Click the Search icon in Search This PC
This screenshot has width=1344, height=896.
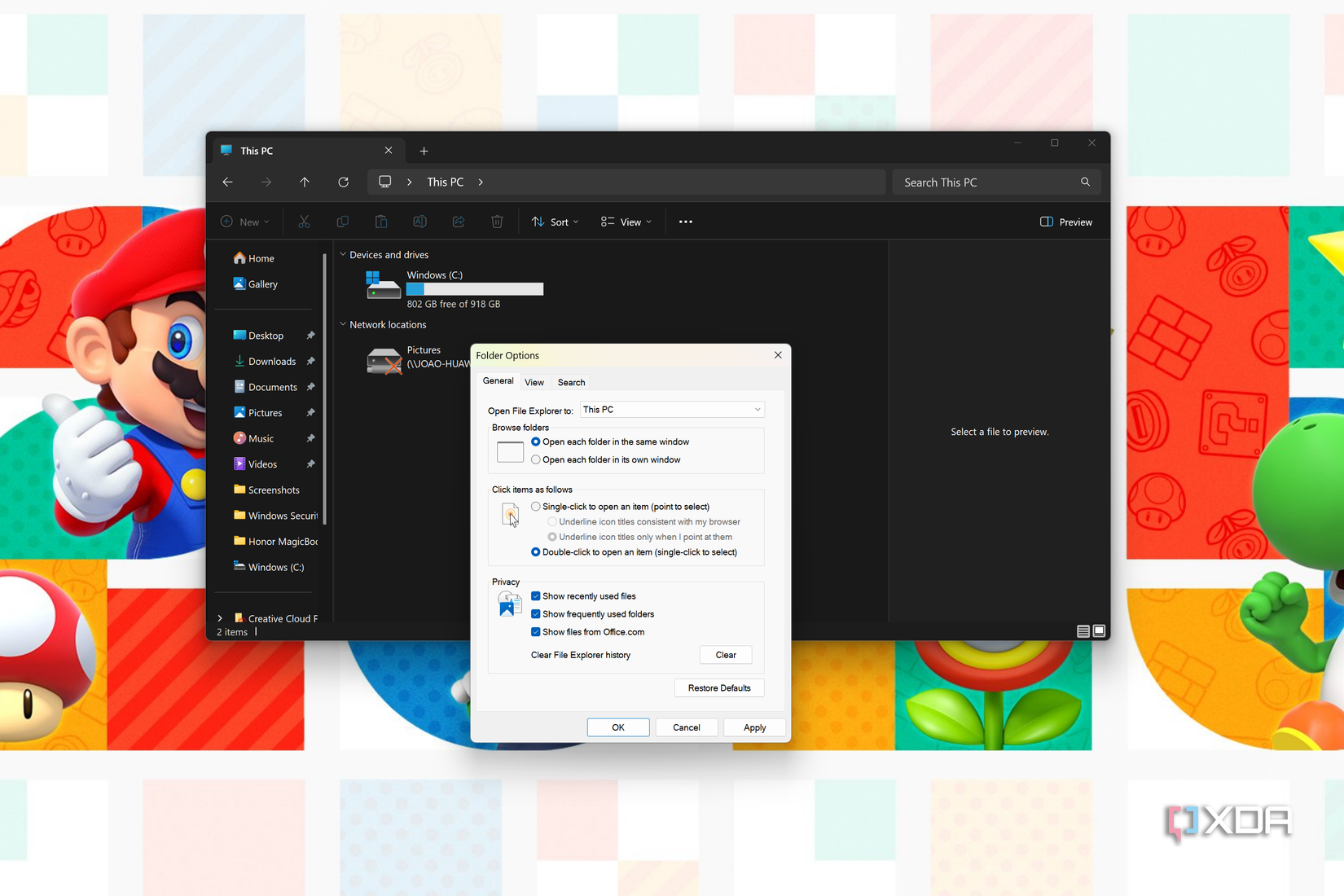(1085, 182)
